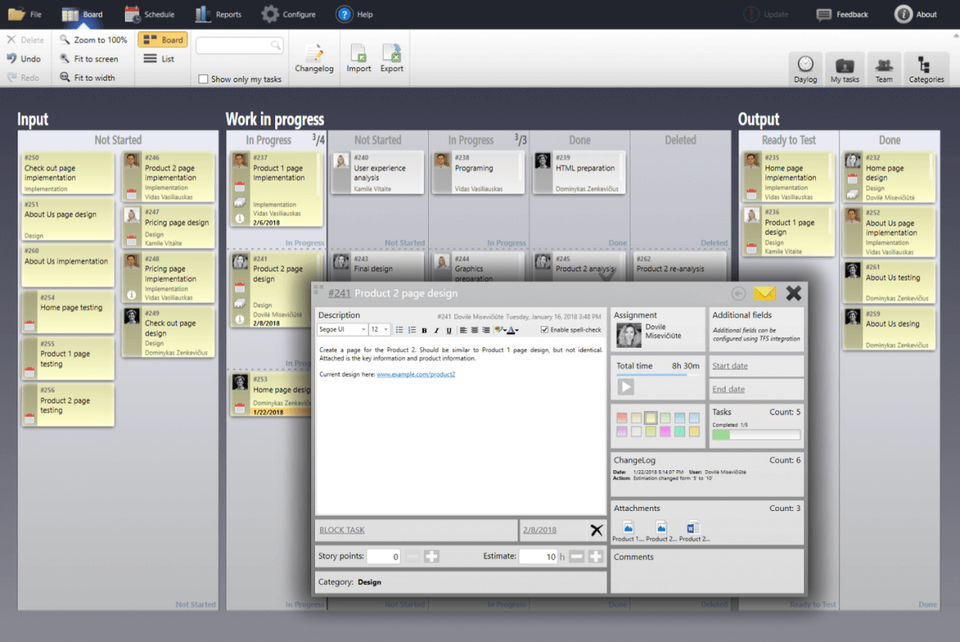Open the Word document attachment
The width and height of the screenshot is (960, 642).
point(693,531)
